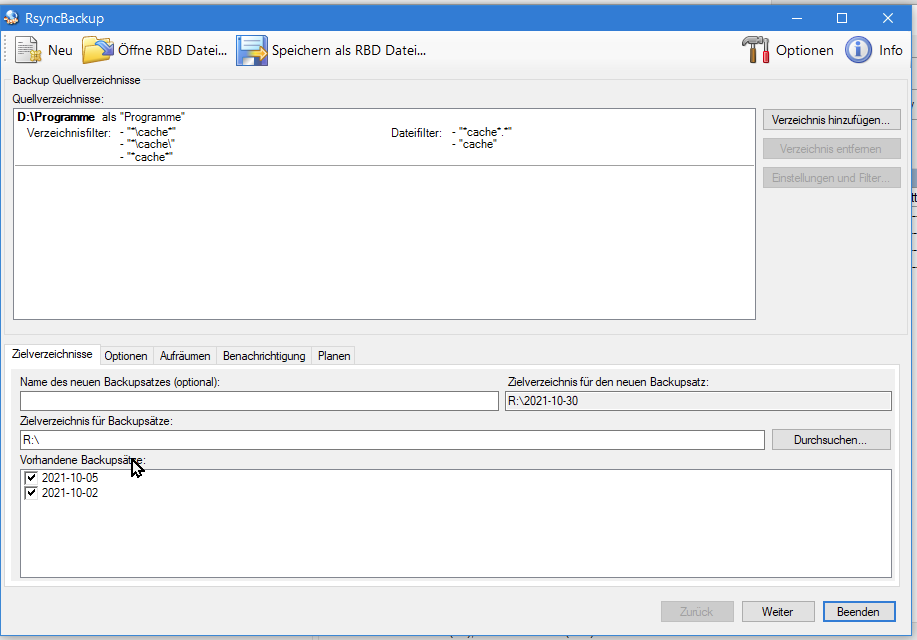Click the 'Verzeichnis hinzufügen...' button
The image size is (917, 640).
coord(831,120)
